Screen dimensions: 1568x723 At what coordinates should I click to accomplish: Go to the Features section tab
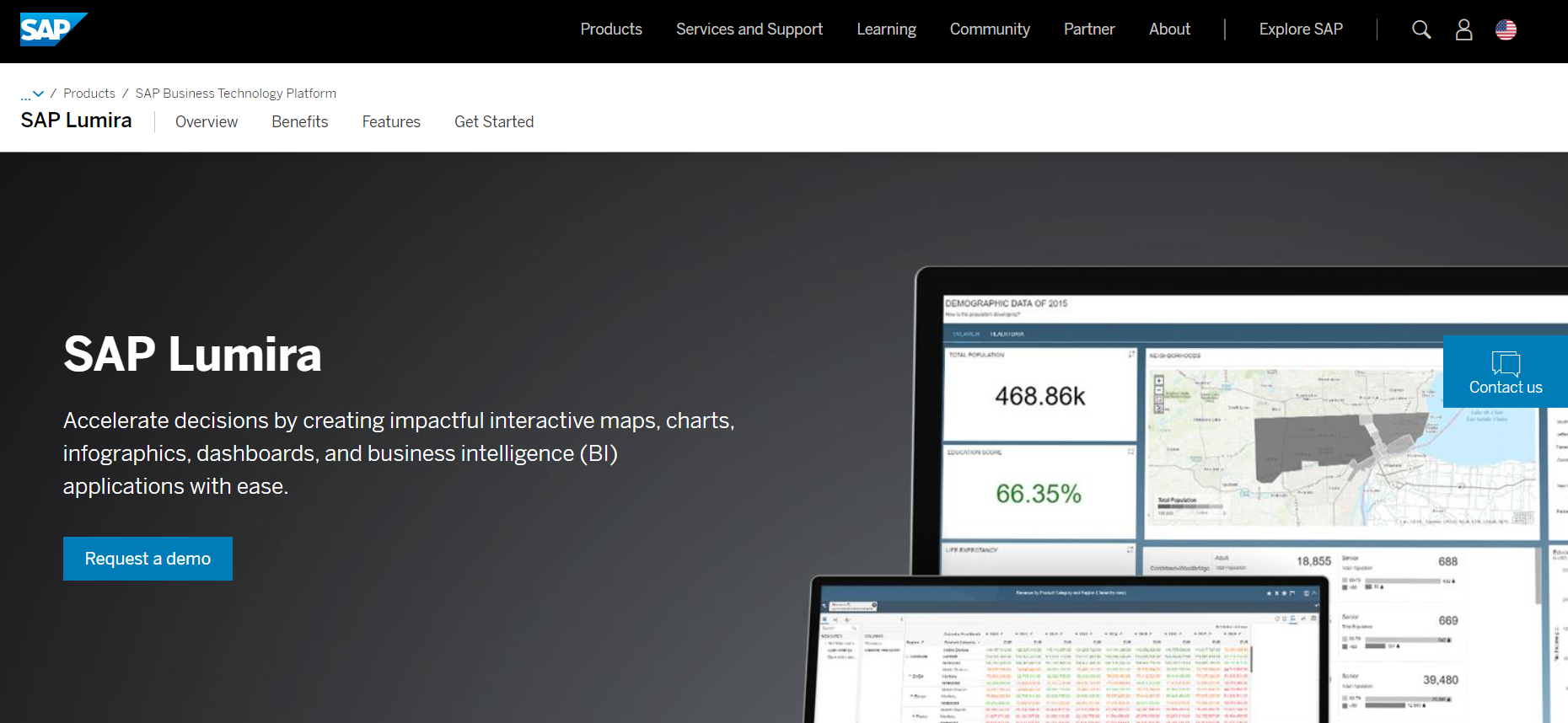[391, 122]
